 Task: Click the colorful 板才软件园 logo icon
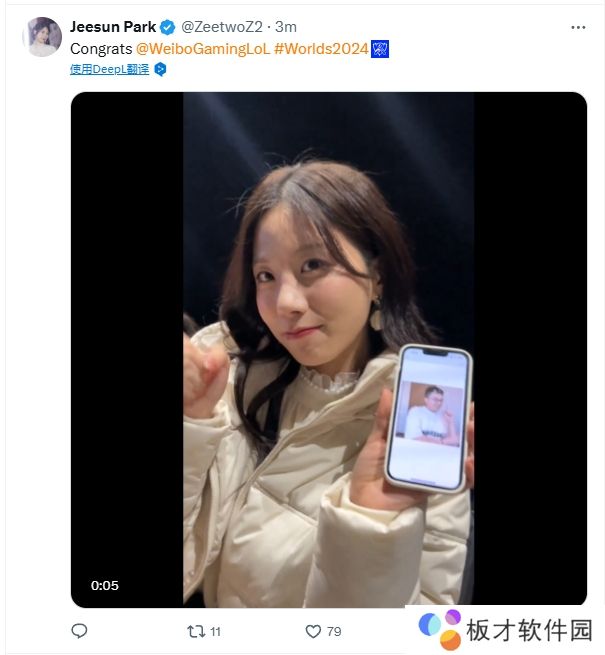click(440, 629)
